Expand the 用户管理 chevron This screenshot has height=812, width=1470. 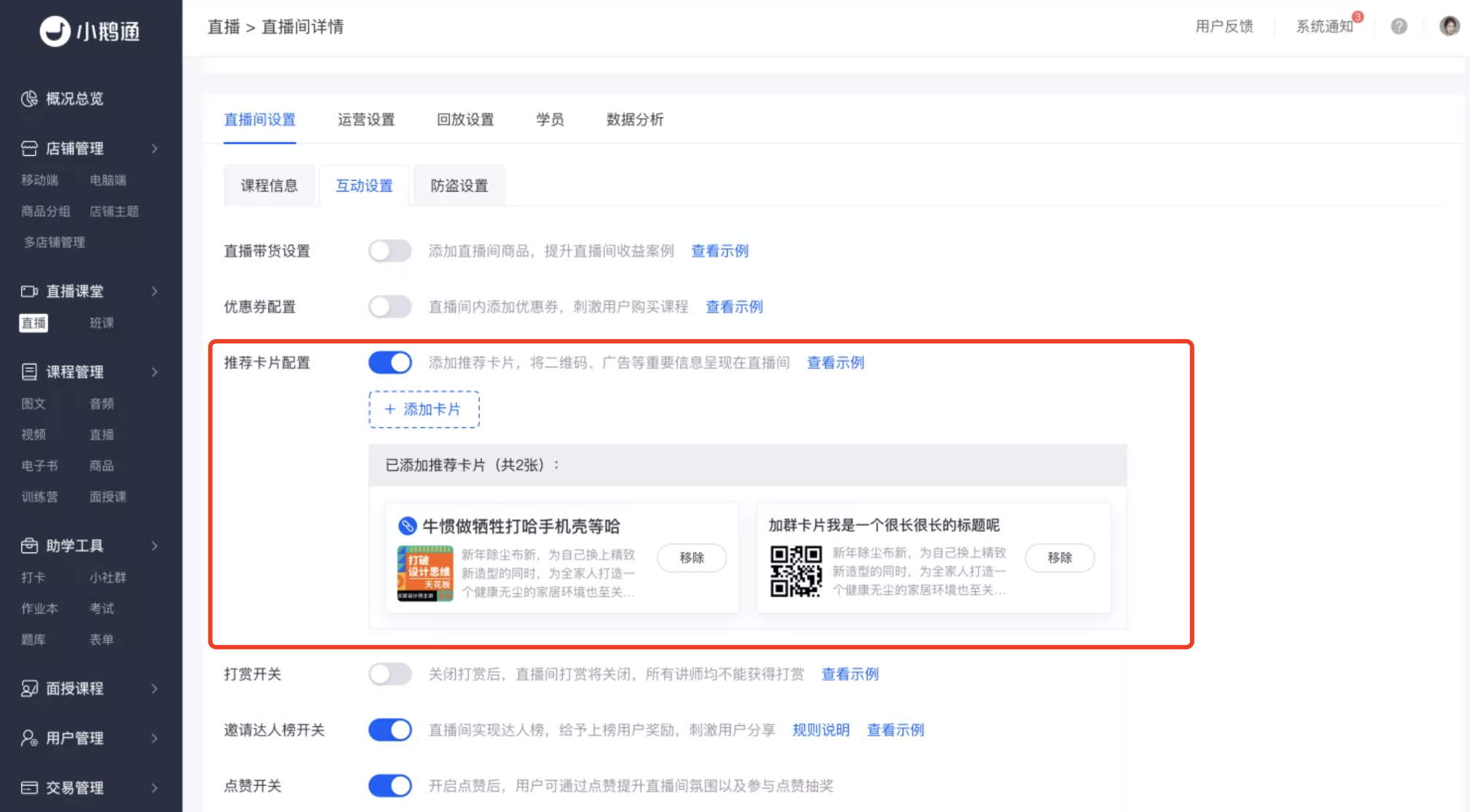coord(155,738)
